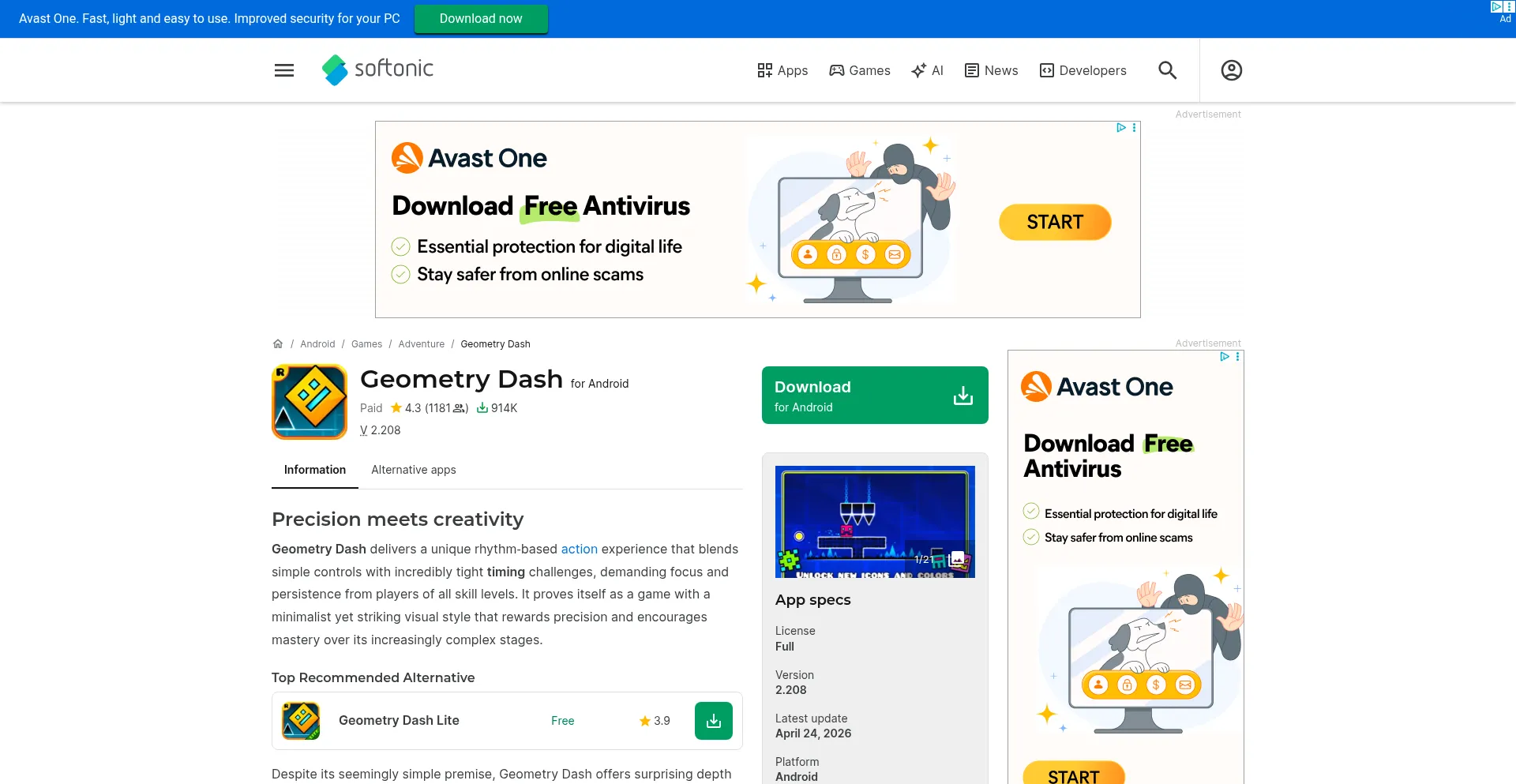Click the V 2.208 version label
The width and height of the screenshot is (1516, 784).
(x=381, y=430)
